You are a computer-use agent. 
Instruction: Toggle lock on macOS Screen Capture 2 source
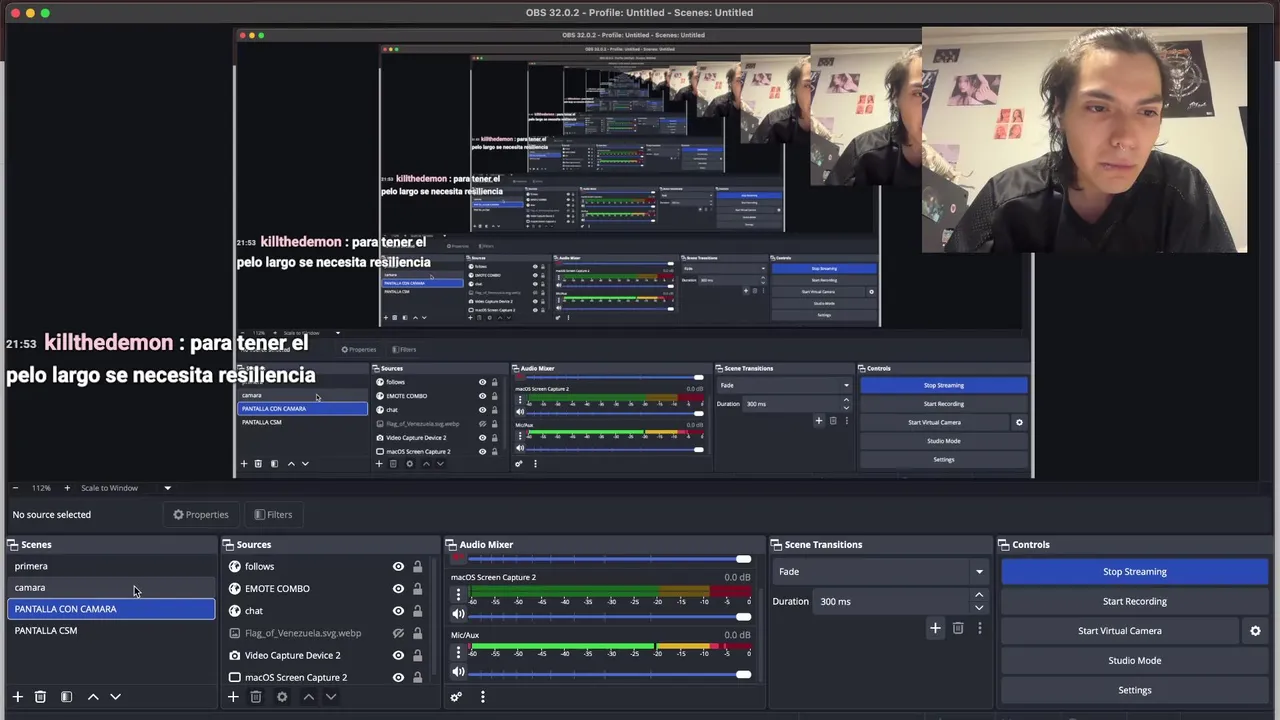417,677
